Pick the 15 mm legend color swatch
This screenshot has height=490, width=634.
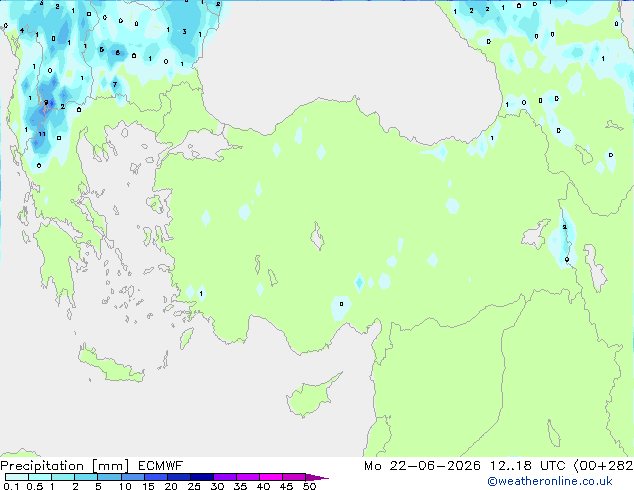(155, 477)
